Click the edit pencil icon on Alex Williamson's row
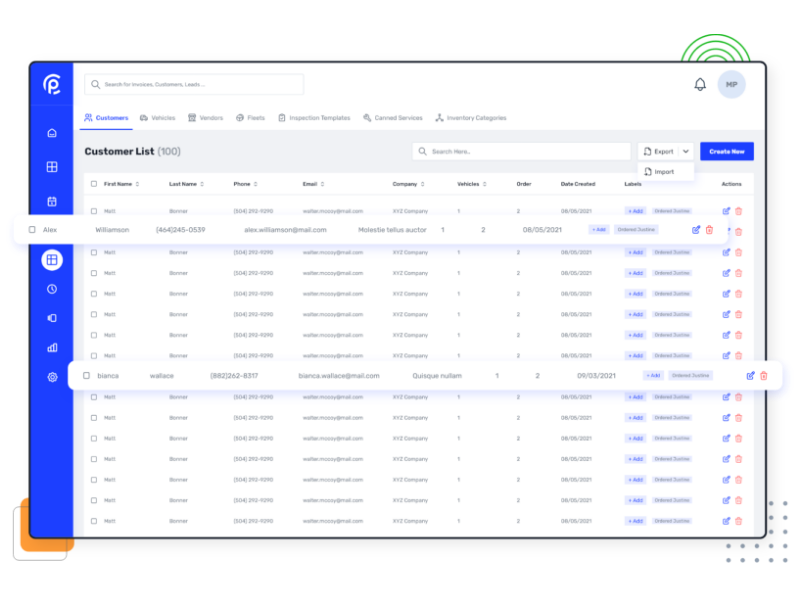800x600 pixels. (x=697, y=229)
